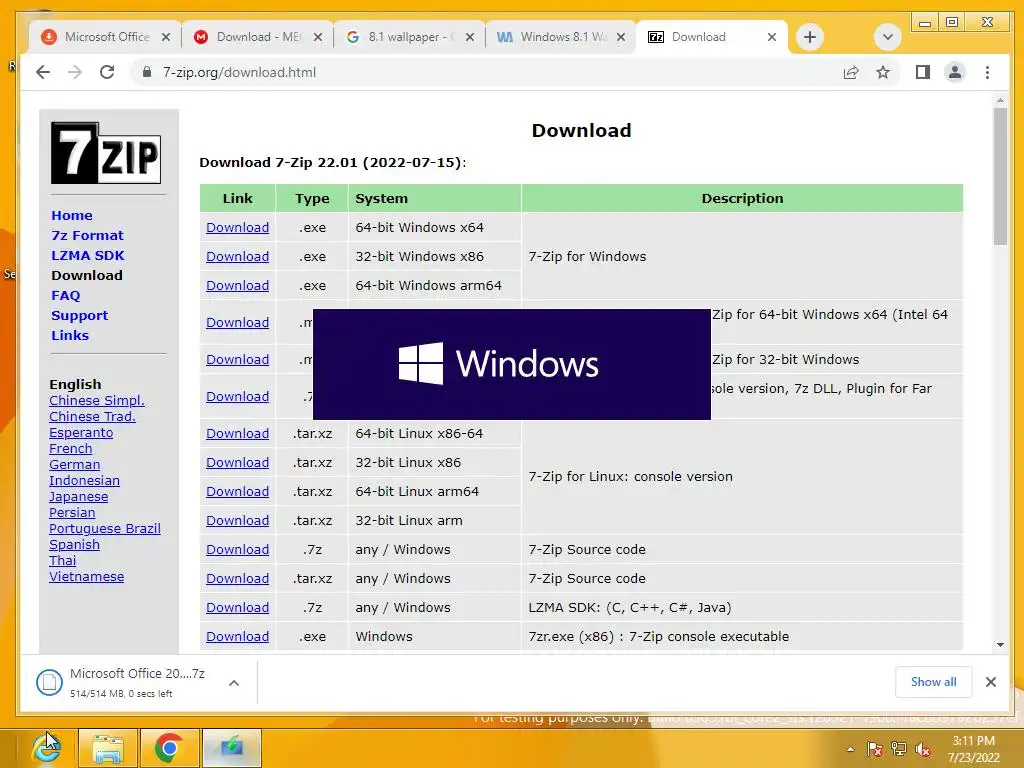The height and width of the screenshot is (768, 1024).
Task: Open a new browser tab
Action: 810,37
